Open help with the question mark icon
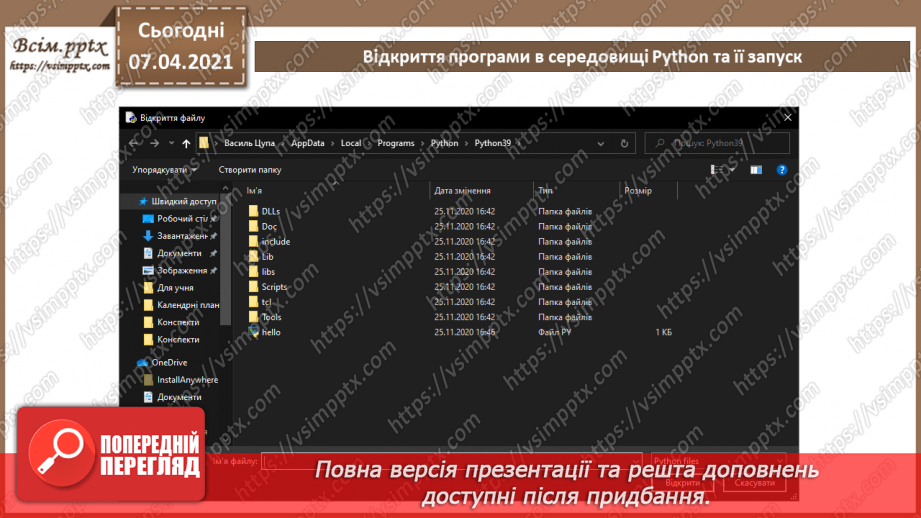Screen dimensions: 921x518 [x=782, y=170]
